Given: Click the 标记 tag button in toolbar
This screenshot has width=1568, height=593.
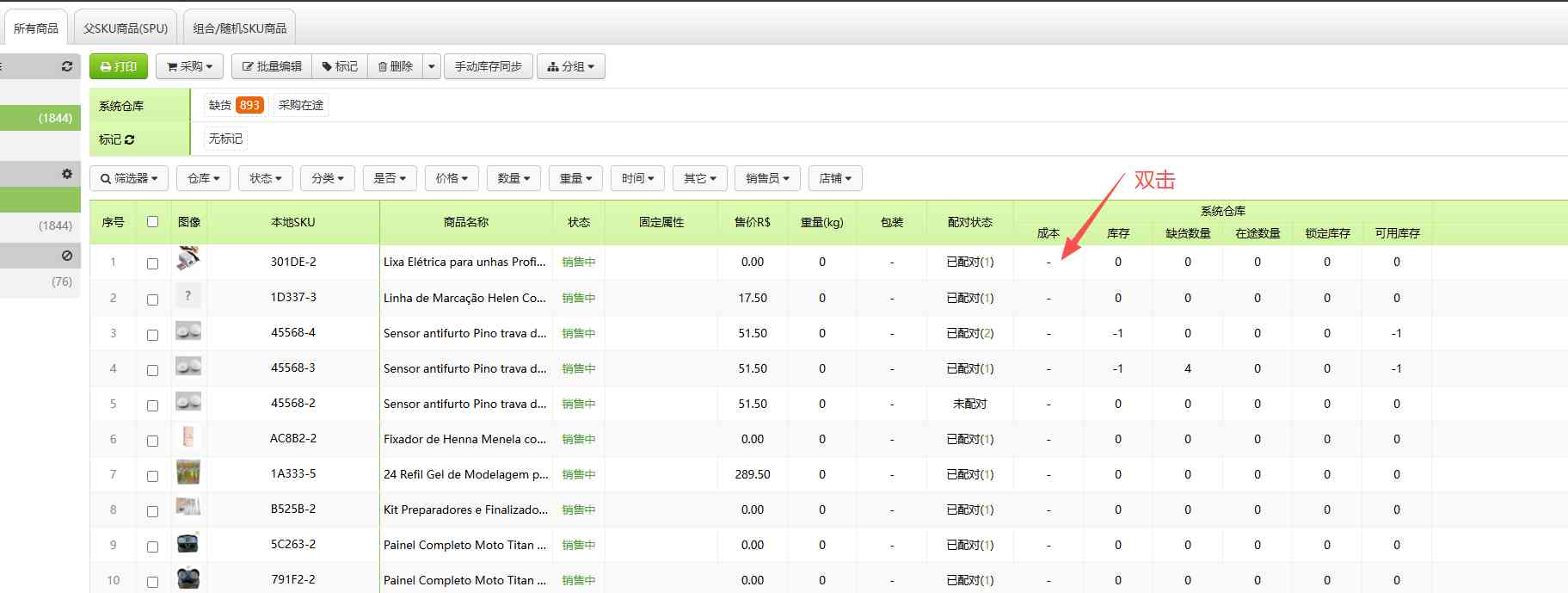Looking at the screenshot, I should [340, 66].
